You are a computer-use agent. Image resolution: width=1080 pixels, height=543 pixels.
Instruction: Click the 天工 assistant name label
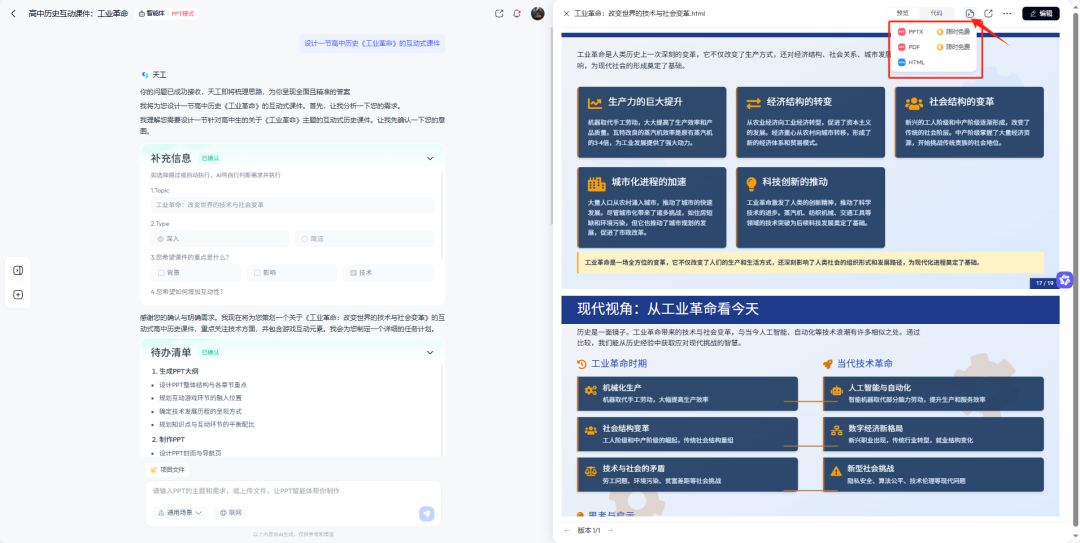[x=159, y=74]
